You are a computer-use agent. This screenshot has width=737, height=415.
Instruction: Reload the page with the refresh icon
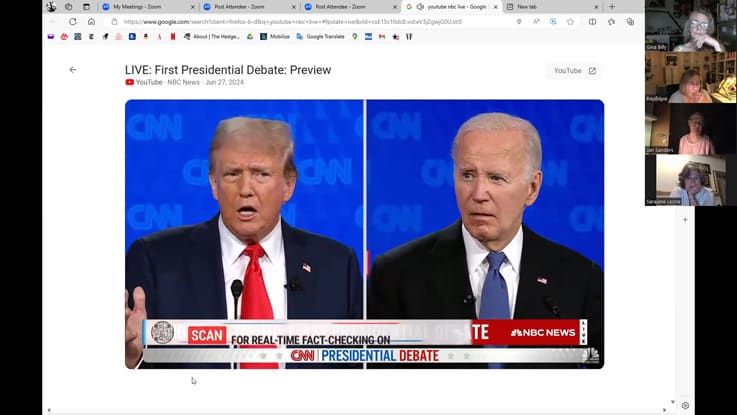coord(72,22)
